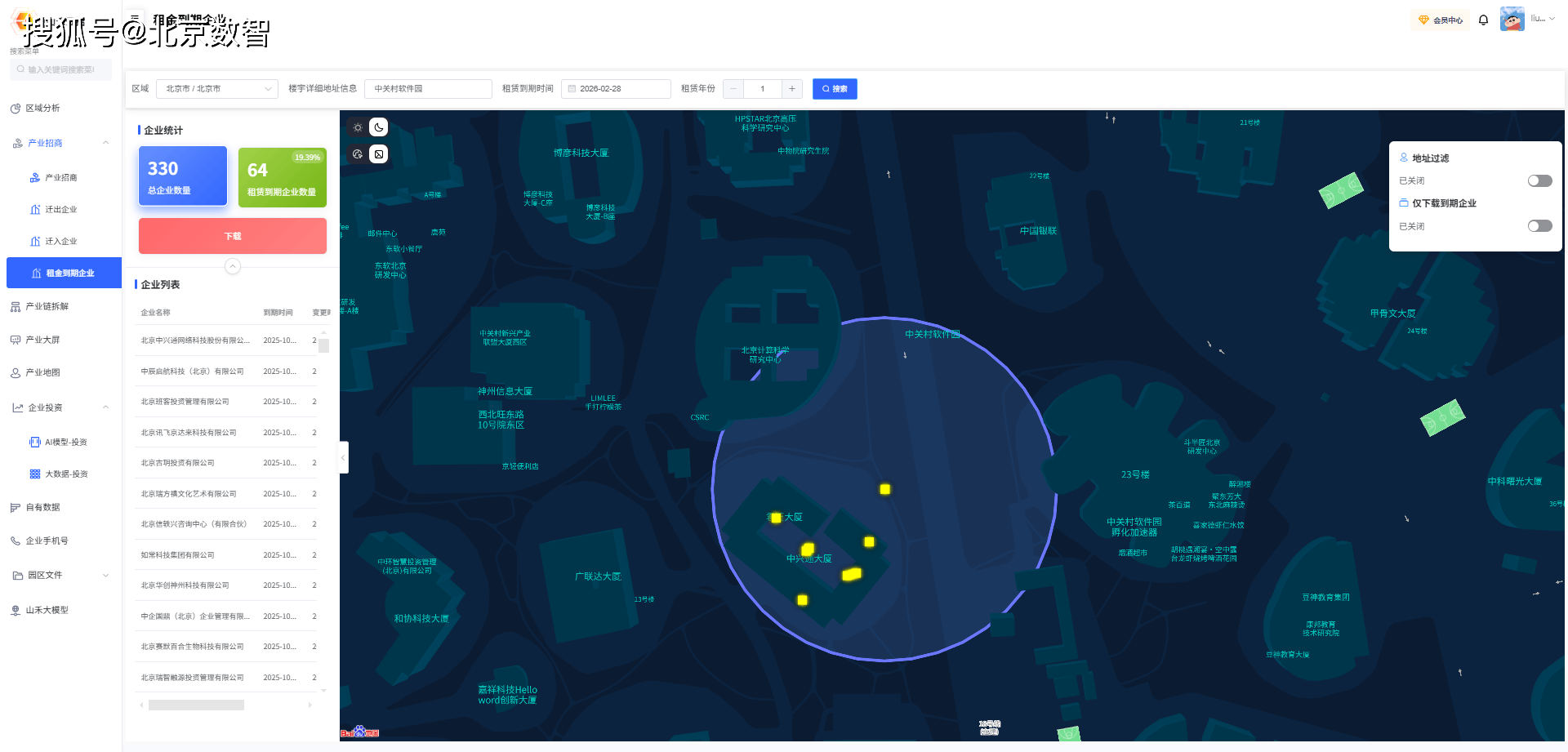Click the user avatar picture
The height and width of the screenshot is (752, 1568).
[1512, 20]
